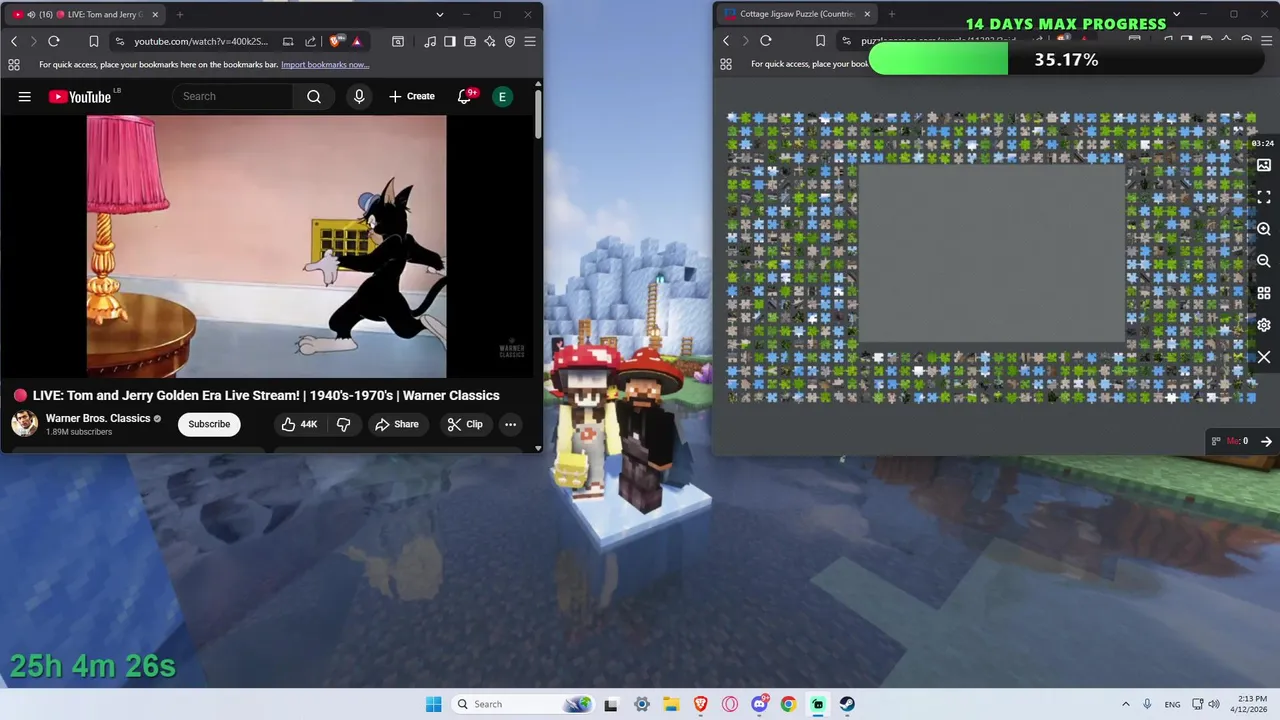Select the Cottage Jigsaw Puzzle tab
Viewport: 1280px width, 720px height.
pos(795,15)
